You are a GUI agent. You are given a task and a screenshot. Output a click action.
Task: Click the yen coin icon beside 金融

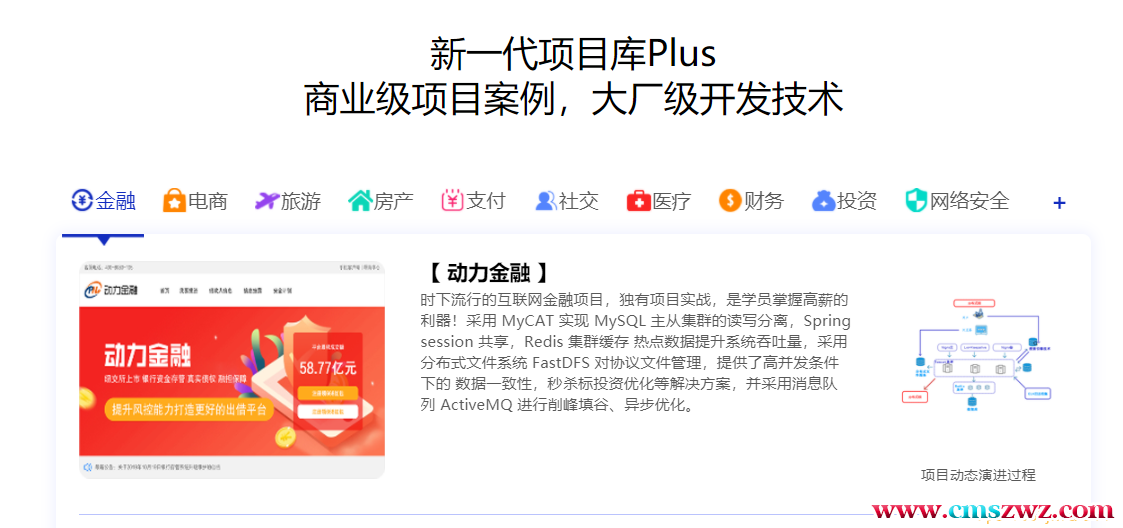point(82,201)
